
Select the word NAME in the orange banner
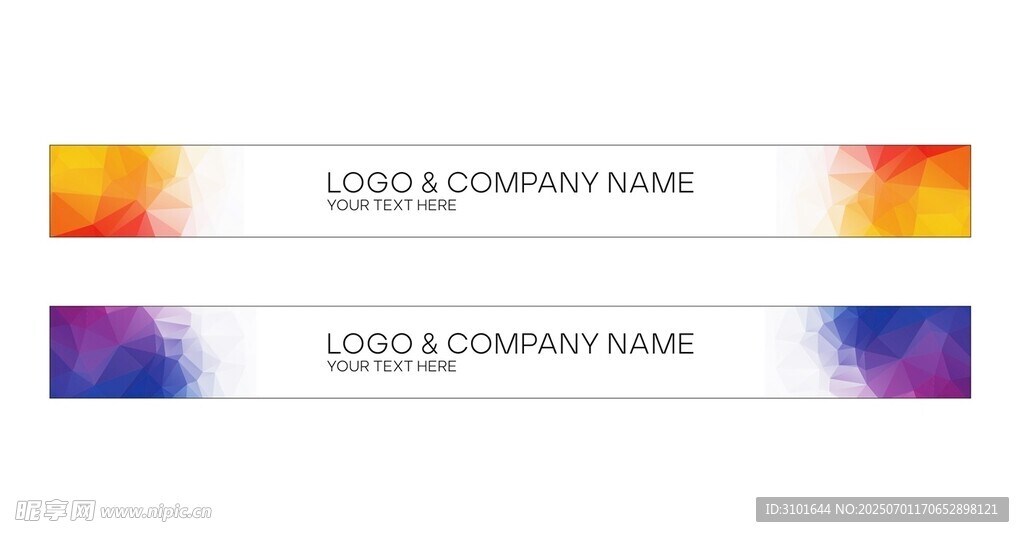pyautogui.click(x=650, y=183)
